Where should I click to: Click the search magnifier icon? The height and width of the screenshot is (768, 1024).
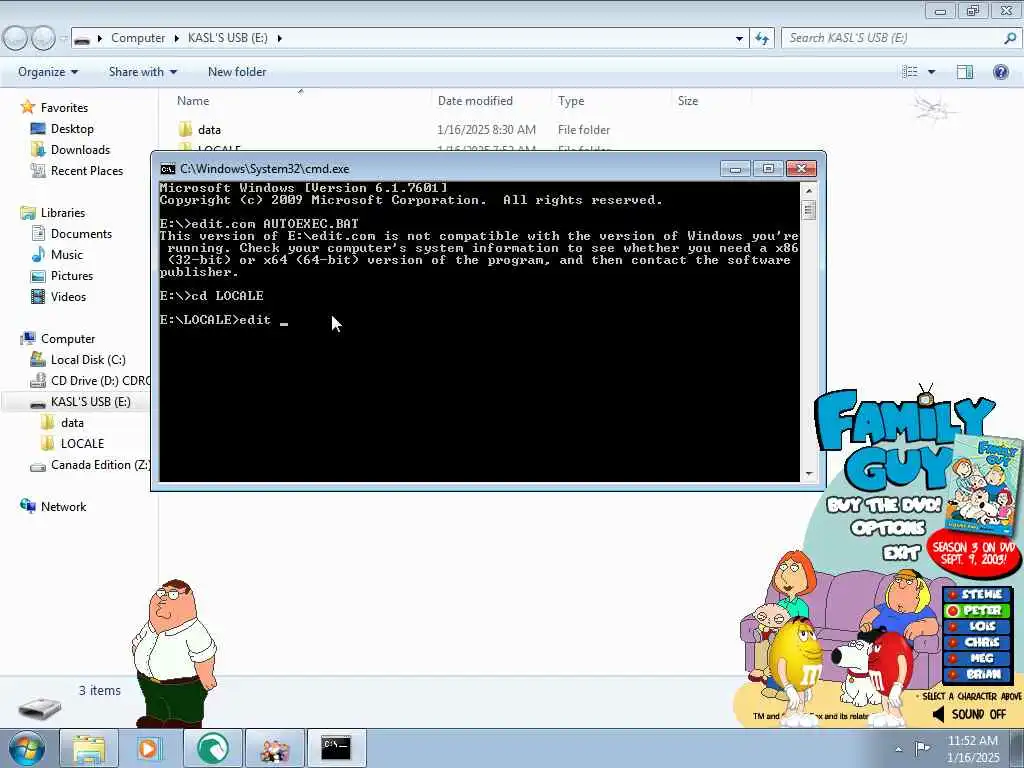[x=1010, y=39]
